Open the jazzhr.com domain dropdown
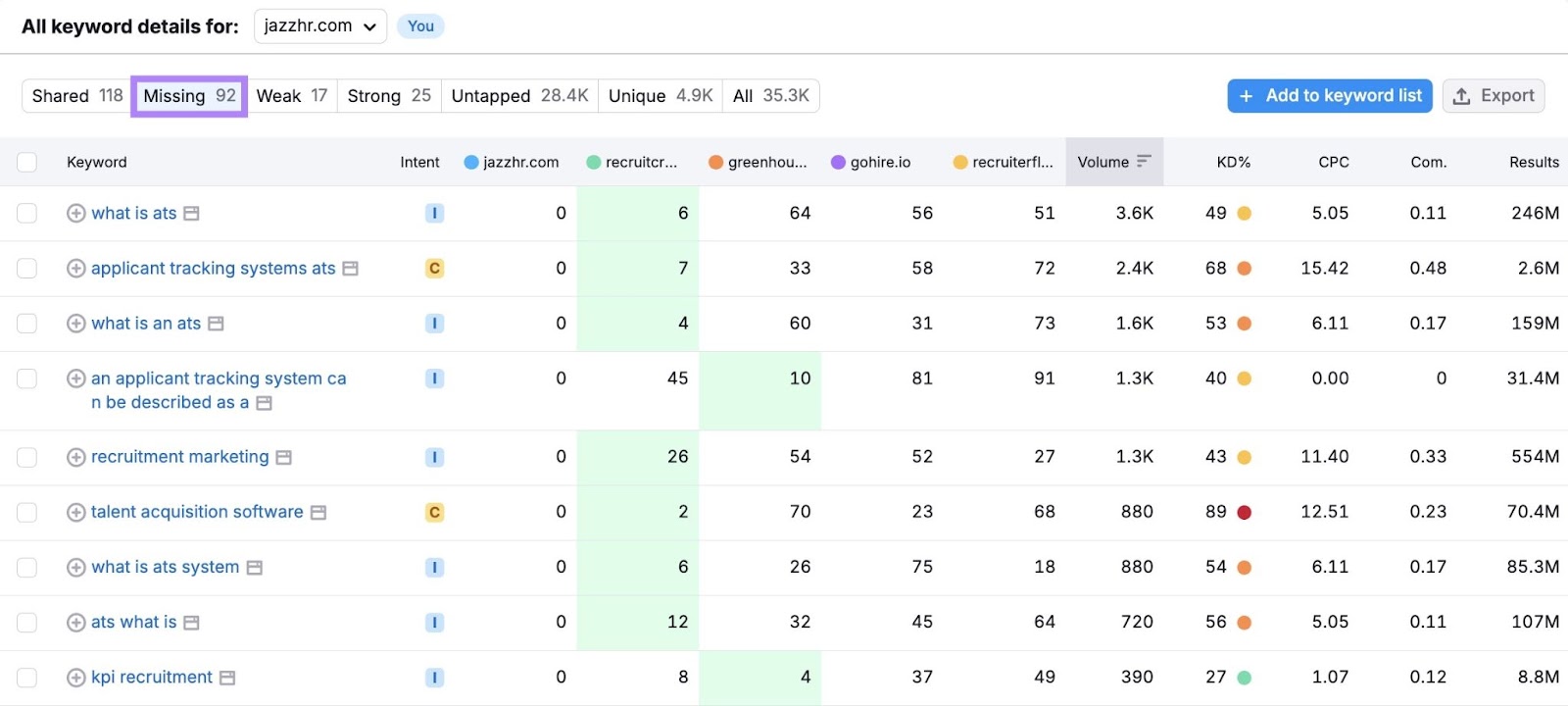The height and width of the screenshot is (706, 1568). (x=319, y=26)
